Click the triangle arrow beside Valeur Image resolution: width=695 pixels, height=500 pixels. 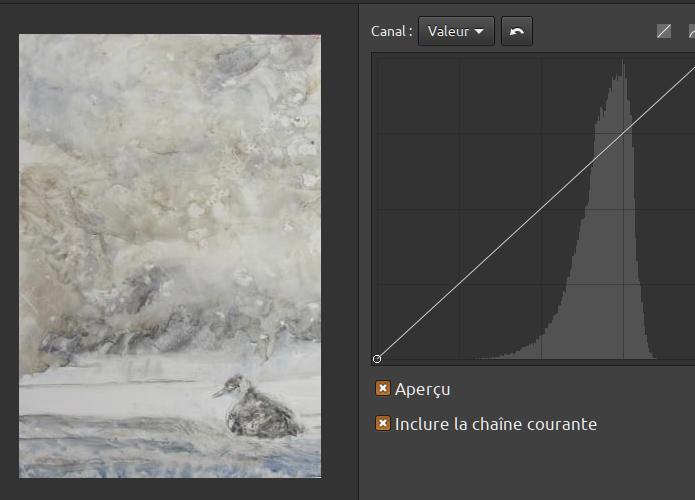[479, 31]
